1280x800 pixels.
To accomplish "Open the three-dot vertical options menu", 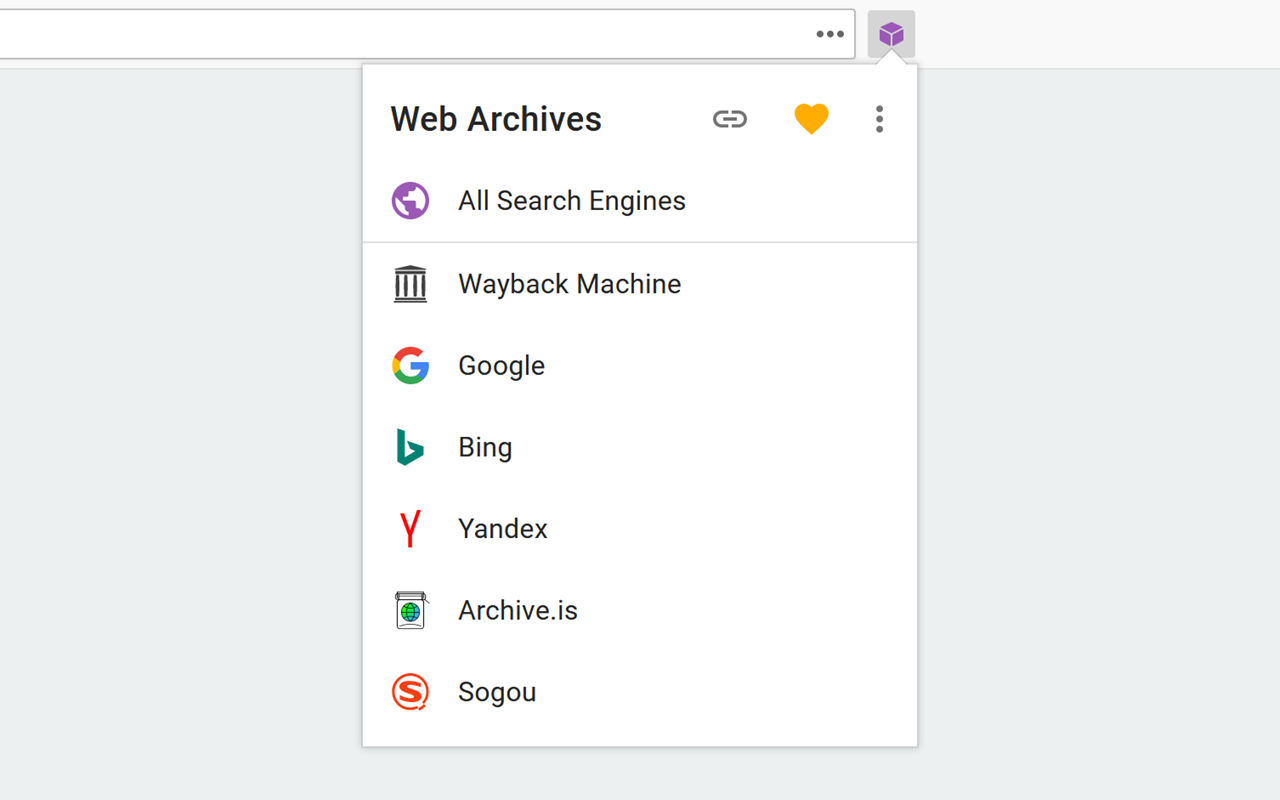I will point(879,119).
